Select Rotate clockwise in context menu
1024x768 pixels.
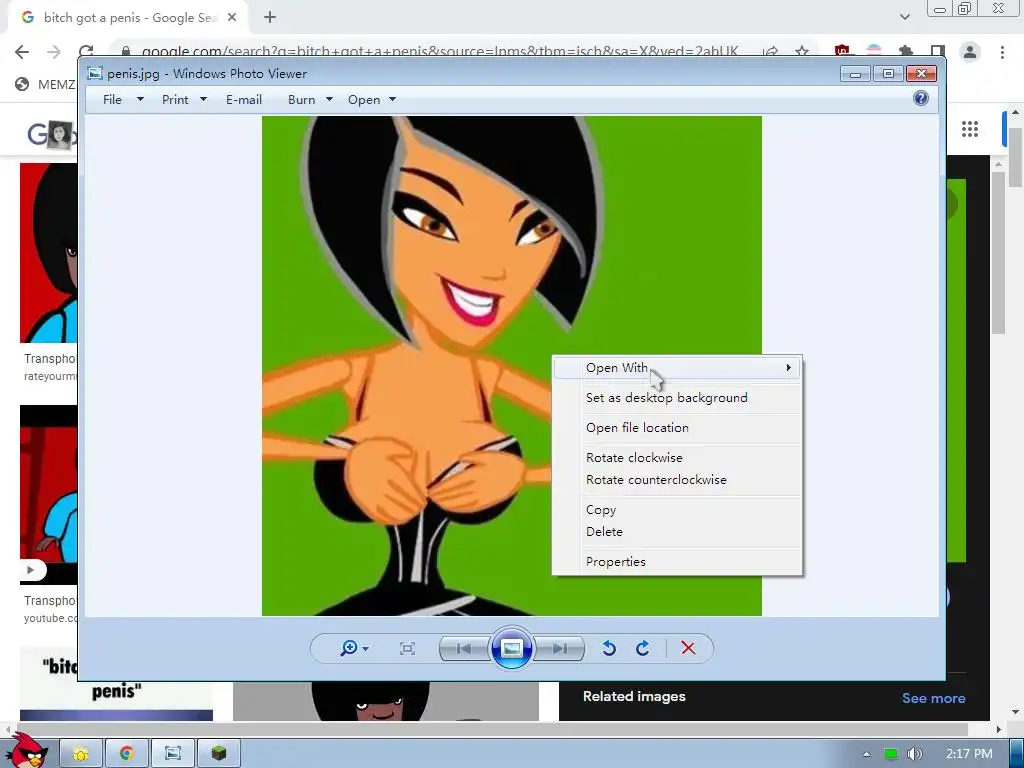click(677, 458)
